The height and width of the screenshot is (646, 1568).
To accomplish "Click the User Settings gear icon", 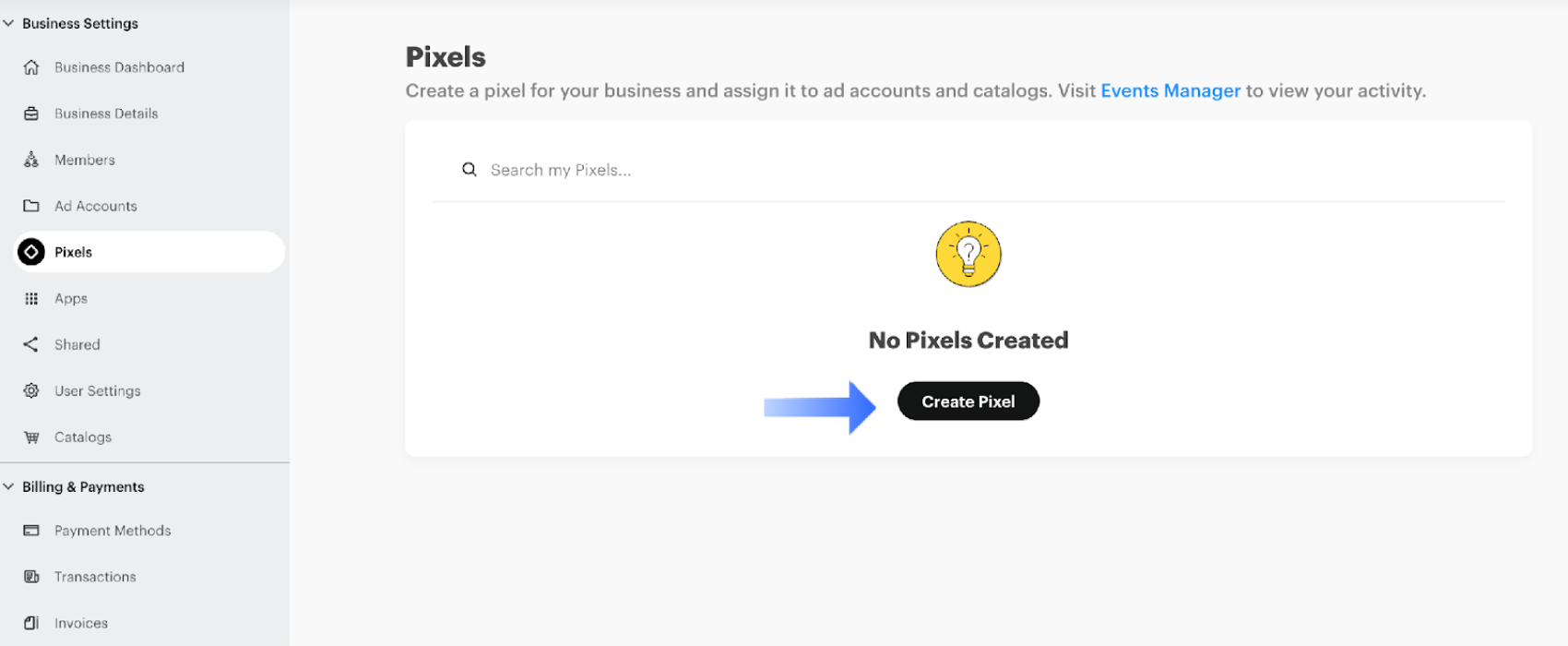I will pos(31,390).
